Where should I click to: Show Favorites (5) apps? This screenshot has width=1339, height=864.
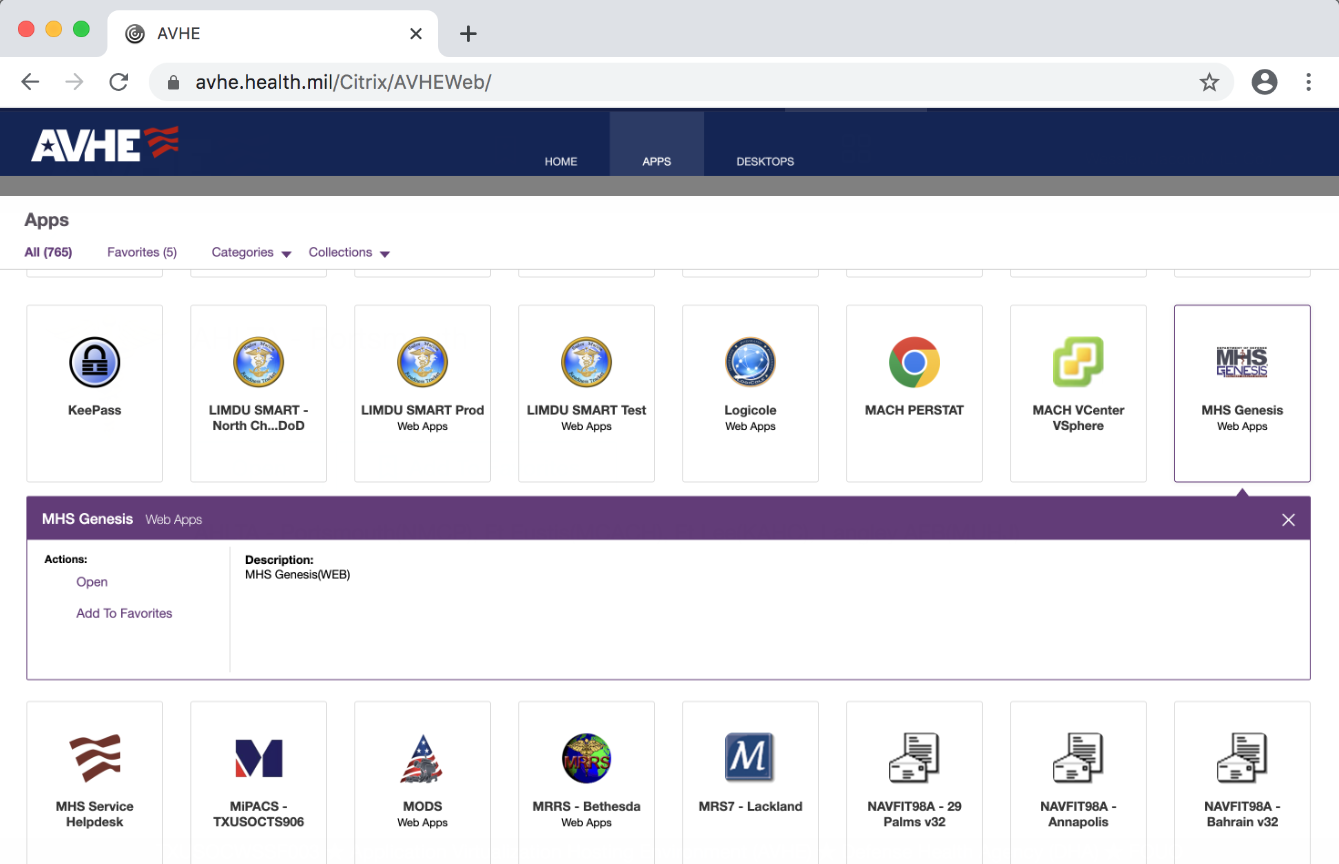[142, 252]
